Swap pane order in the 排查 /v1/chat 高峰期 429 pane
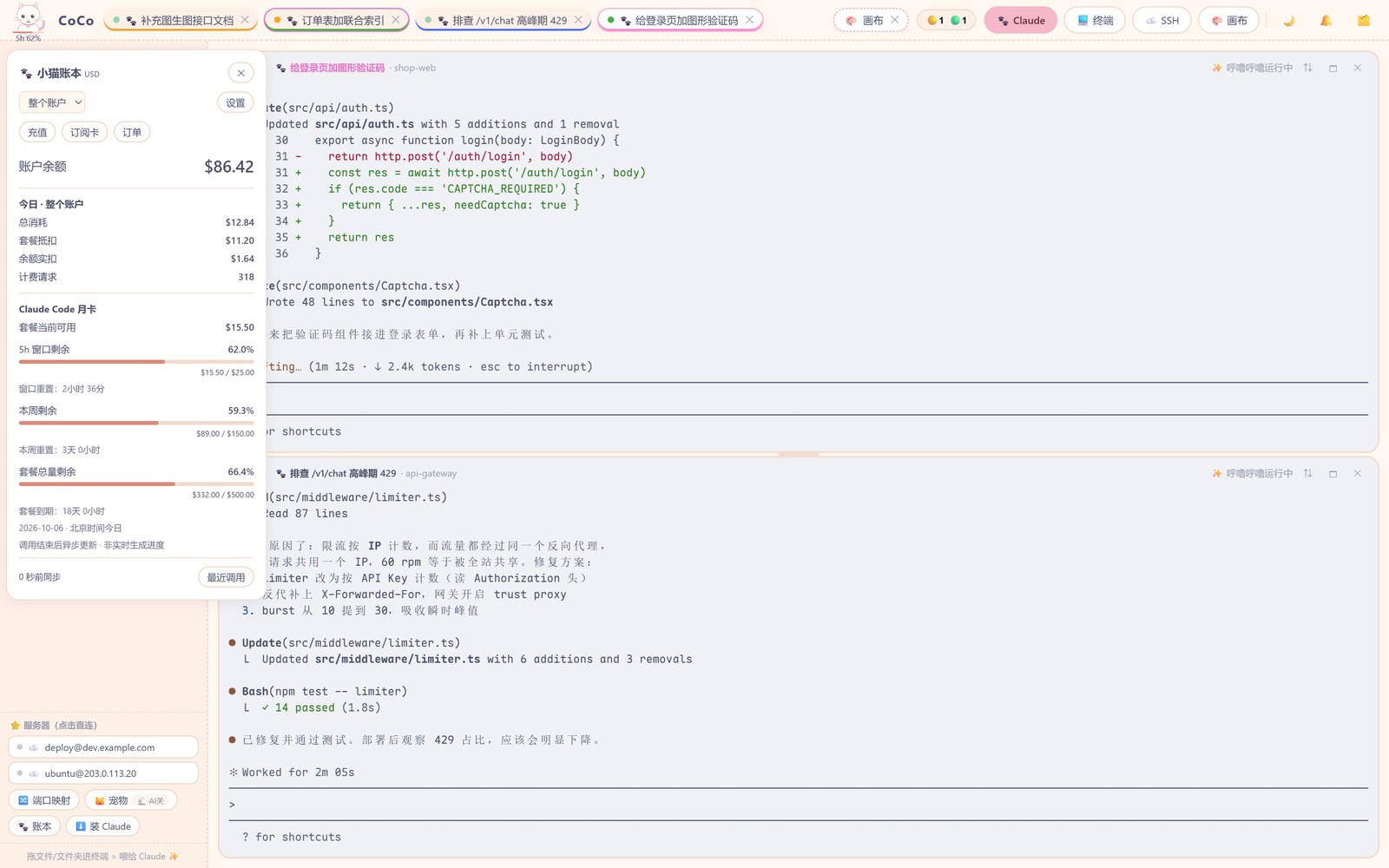 (x=1307, y=473)
